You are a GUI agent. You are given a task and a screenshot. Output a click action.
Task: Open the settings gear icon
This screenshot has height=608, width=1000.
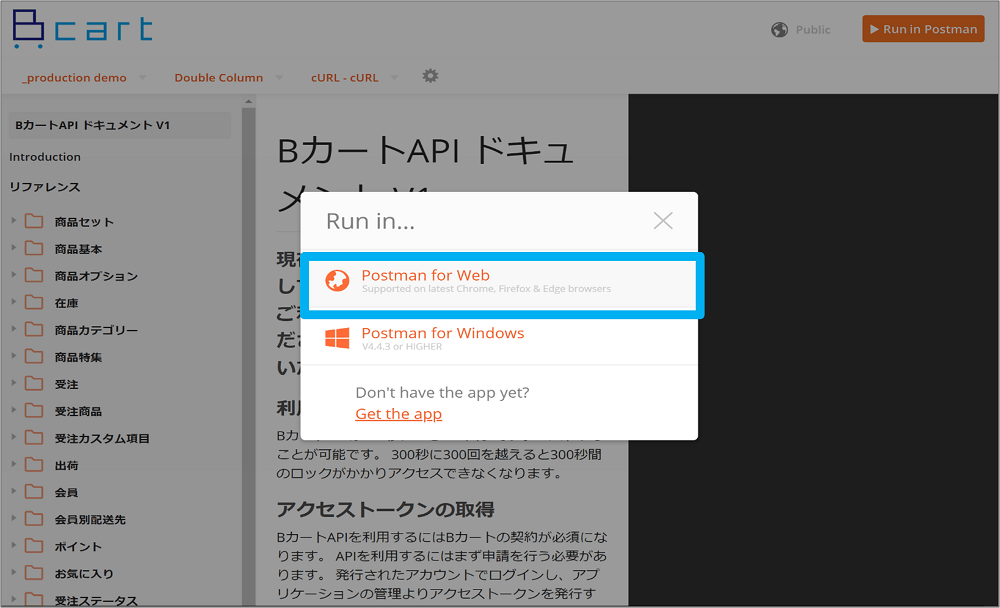pyautogui.click(x=430, y=76)
